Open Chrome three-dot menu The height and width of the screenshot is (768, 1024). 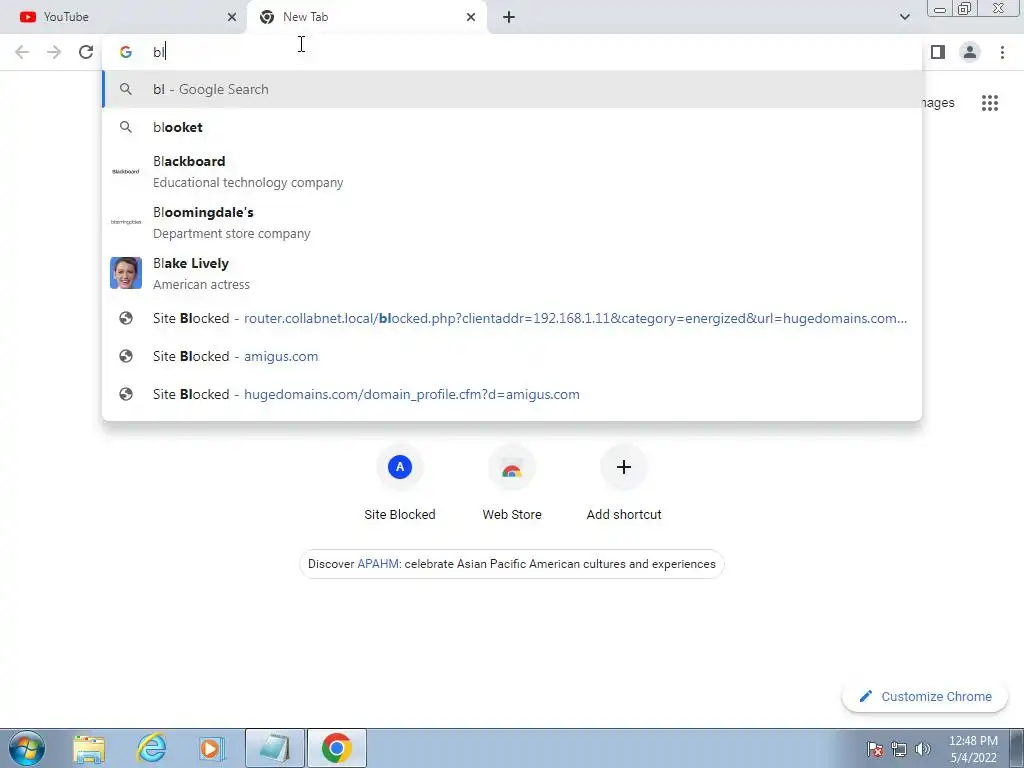tap(1002, 52)
